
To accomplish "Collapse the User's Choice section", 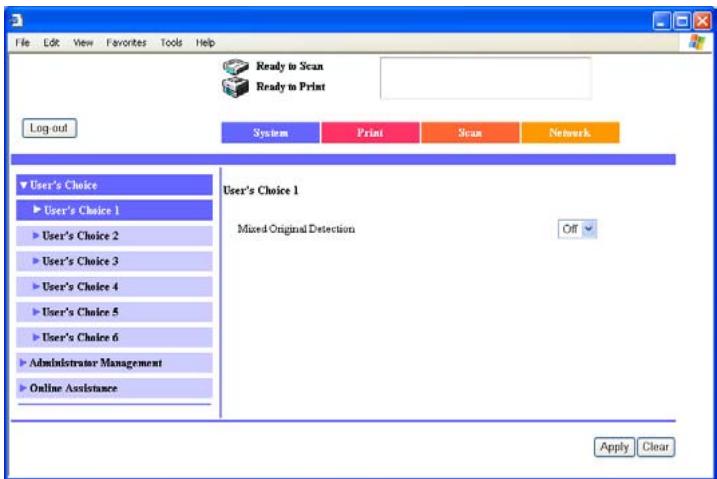I will pos(114,185).
